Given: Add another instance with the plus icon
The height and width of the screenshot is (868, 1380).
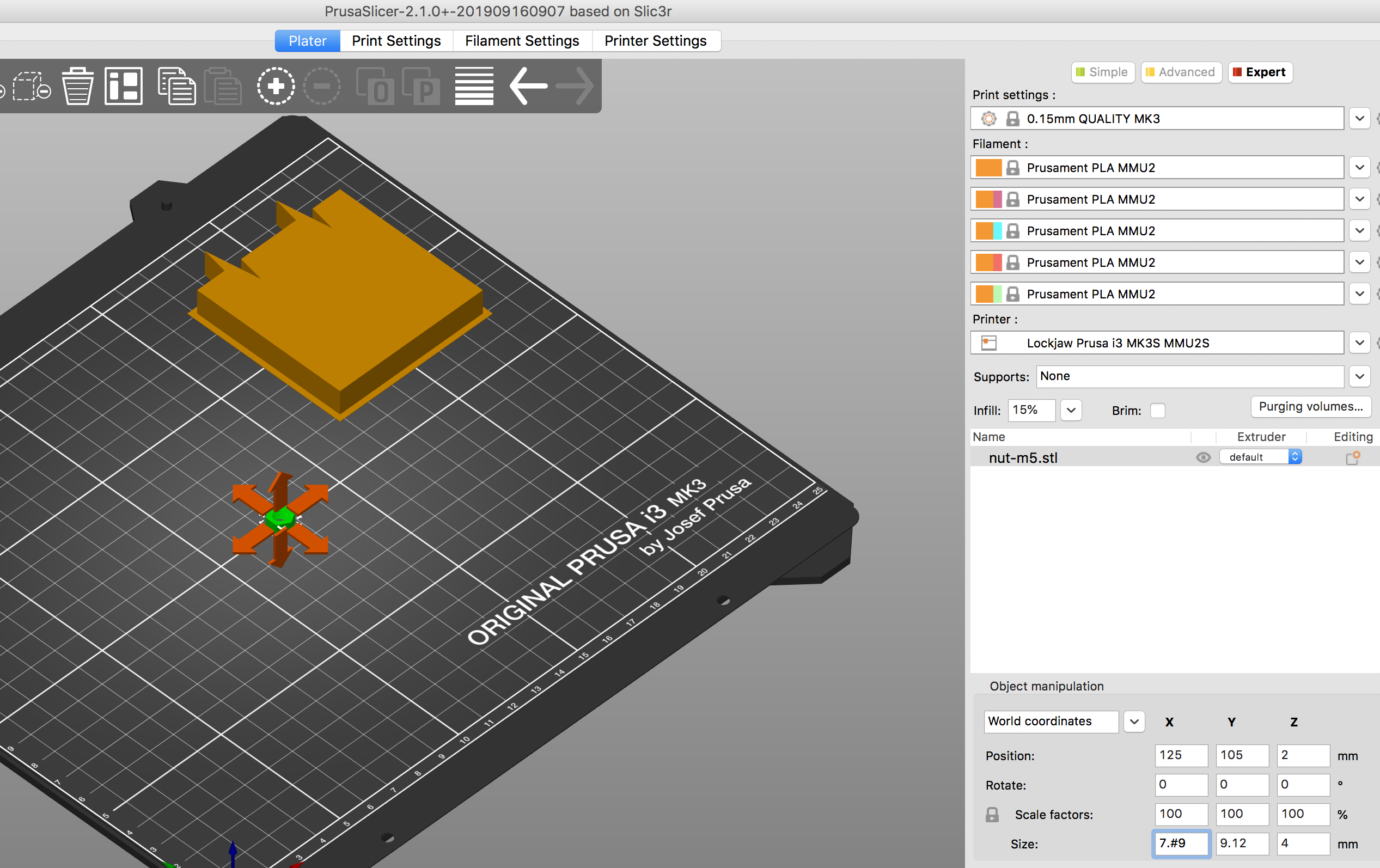Looking at the screenshot, I should tap(276, 86).
